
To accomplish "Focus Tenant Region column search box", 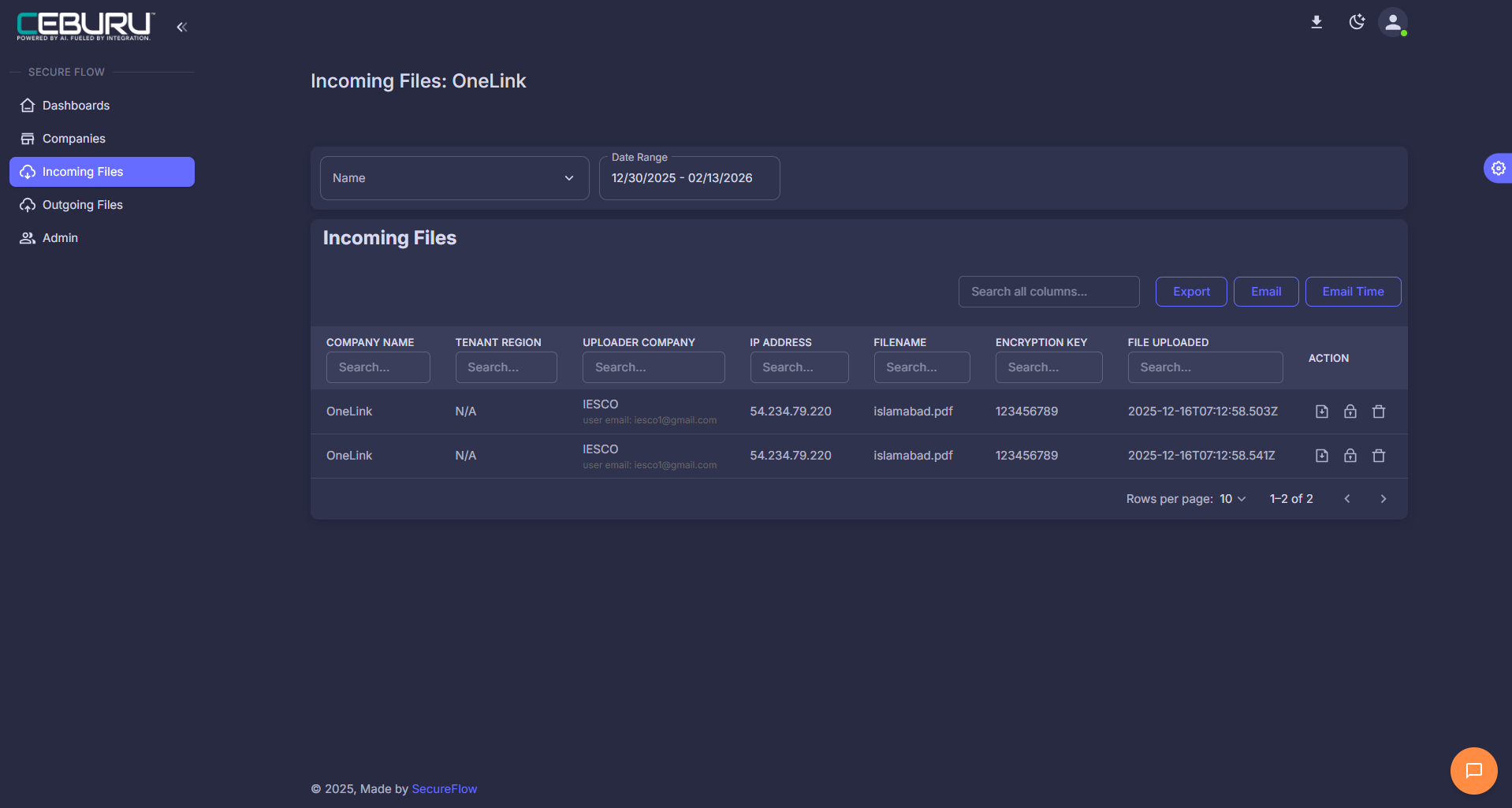I will tap(506, 367).
